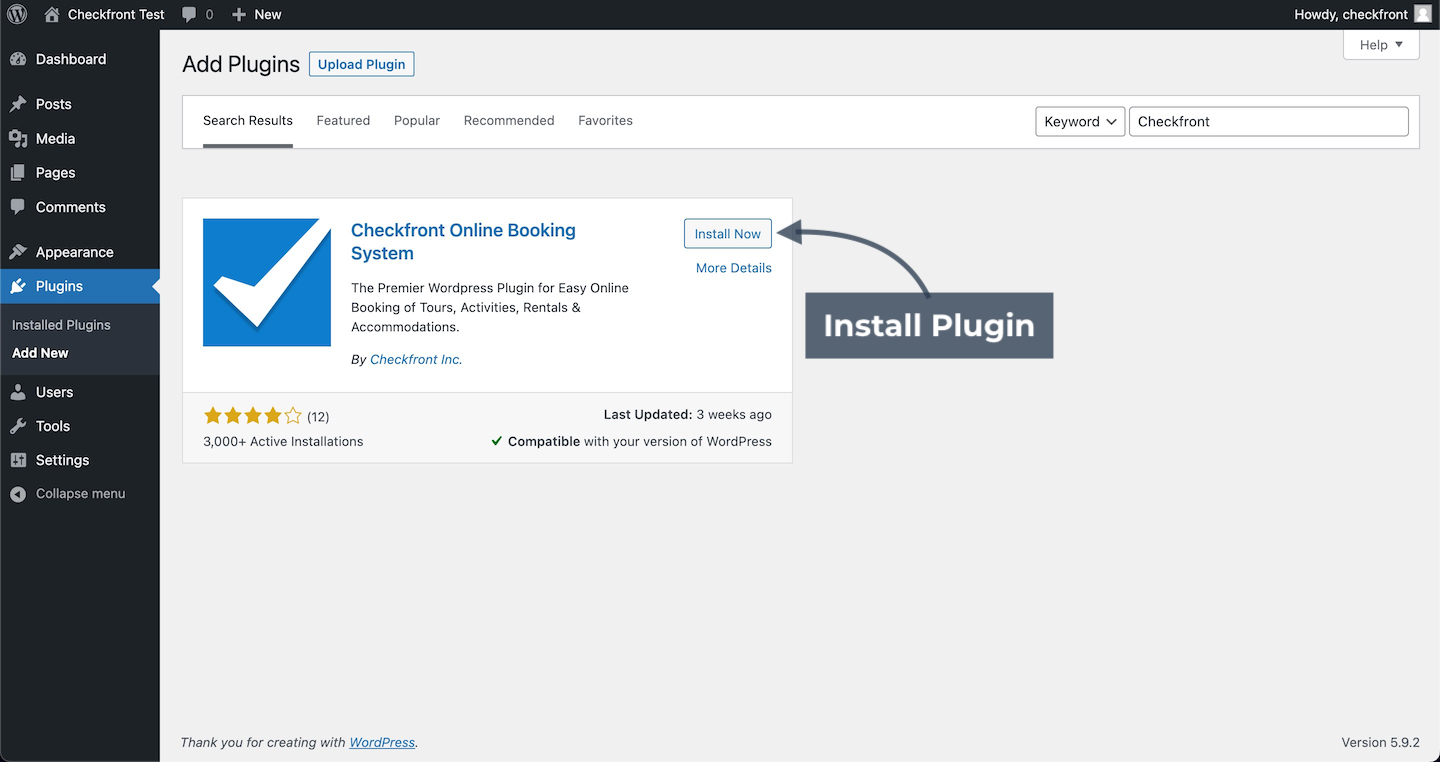This screenshot has height=762, width=1440.
Task: Click the plus icon next to New
Action: 238,14
